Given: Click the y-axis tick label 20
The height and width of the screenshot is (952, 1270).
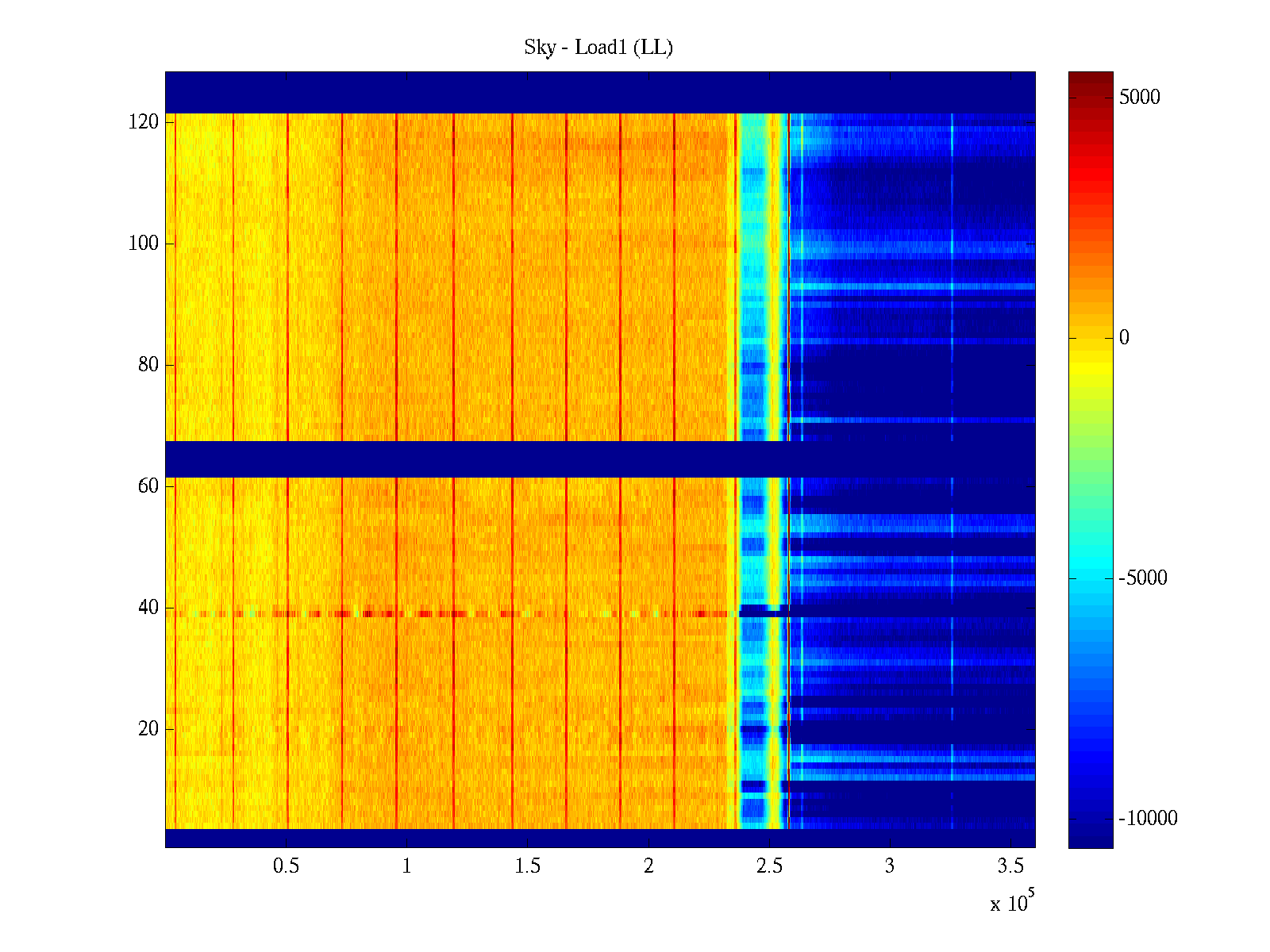Looking at the screenshot, I should [x=148, y=729].
